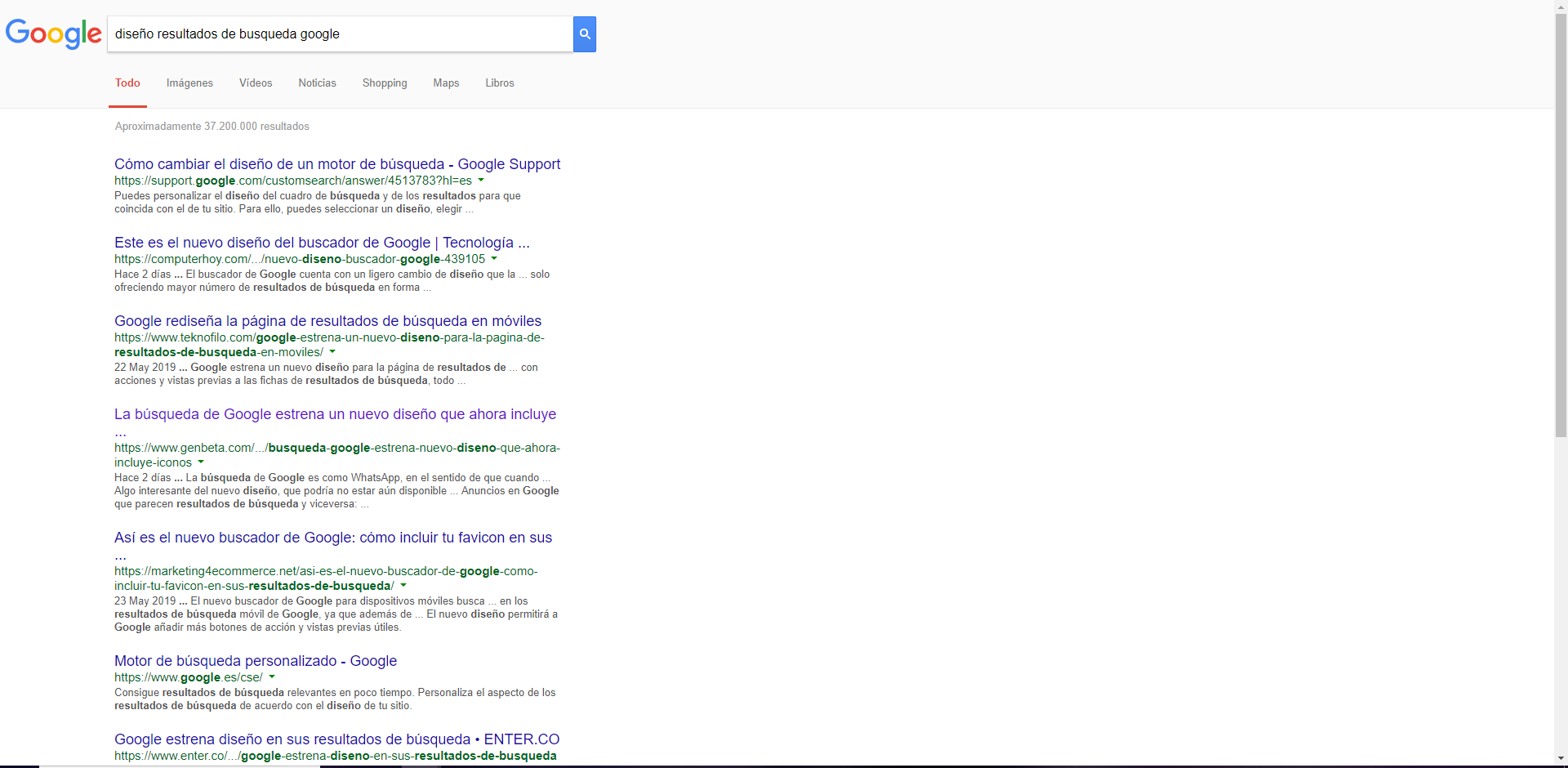The height and width of the screenshot is (768, 1568).
Task: Open 'Este es el nuevo diseño del buscador' result
Action: (322, 243)
